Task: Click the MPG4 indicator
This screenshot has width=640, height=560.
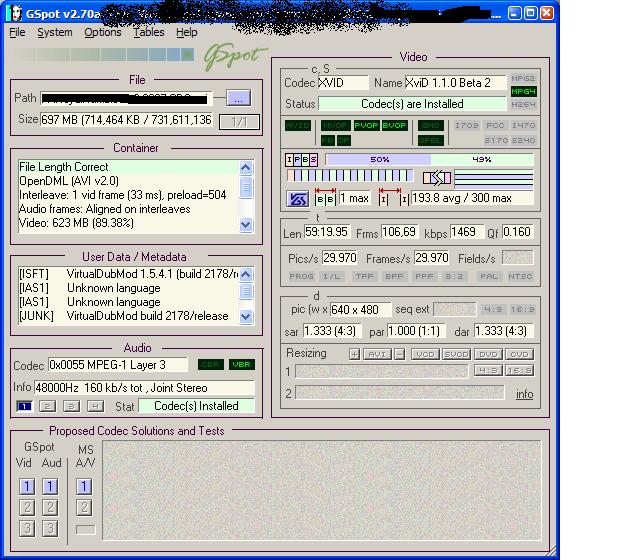Action: pos(523,91)
